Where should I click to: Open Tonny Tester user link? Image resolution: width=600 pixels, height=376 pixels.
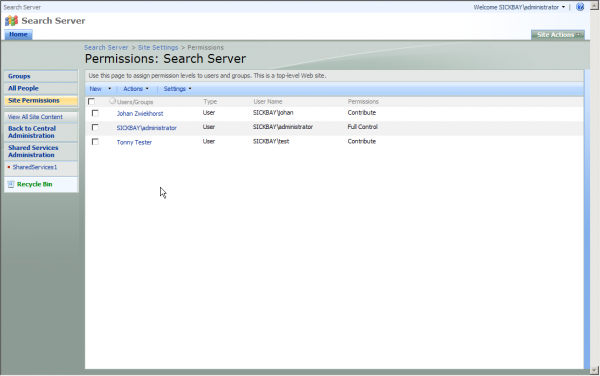[x=134, y=142]
